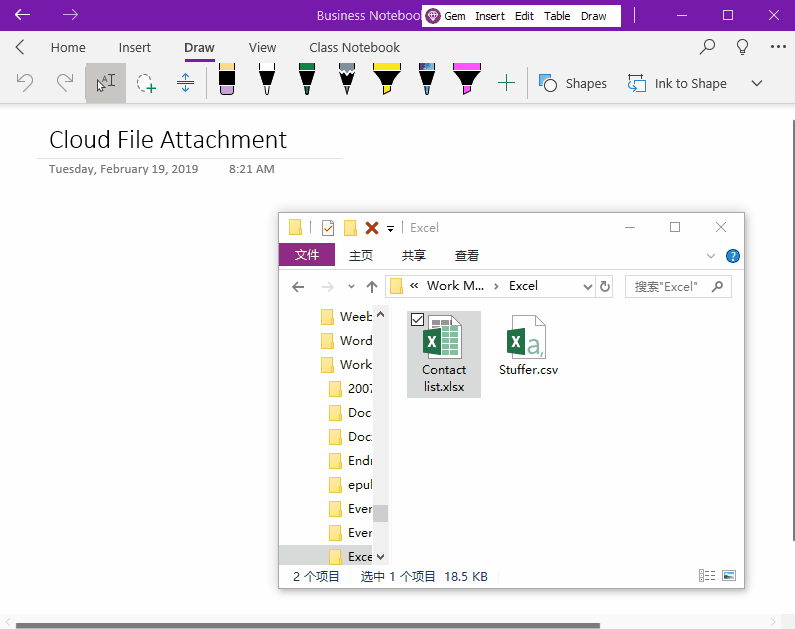
Task: Open the 共享 tab in Explorer
Action: (x=414, y=255)
